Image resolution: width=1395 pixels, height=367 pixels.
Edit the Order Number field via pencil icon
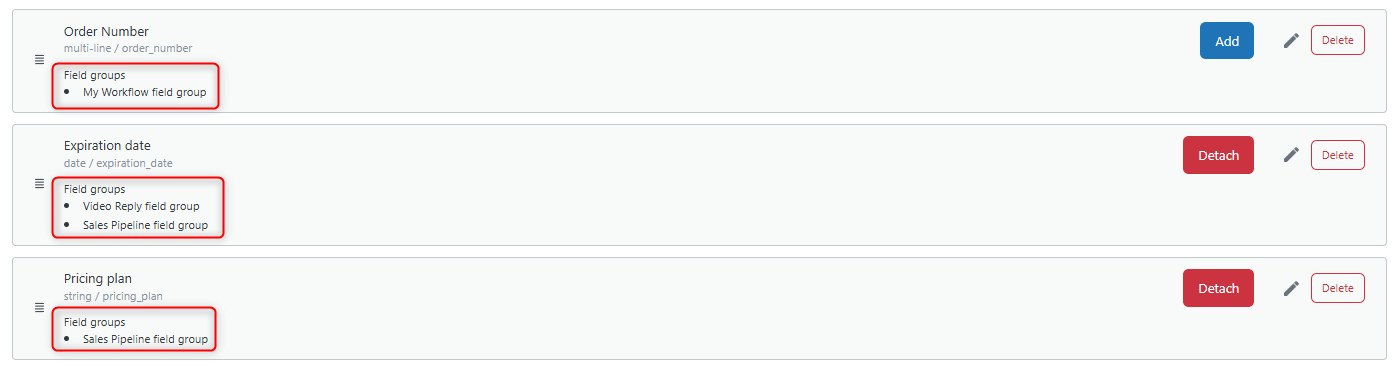[x=1291, y=41]
